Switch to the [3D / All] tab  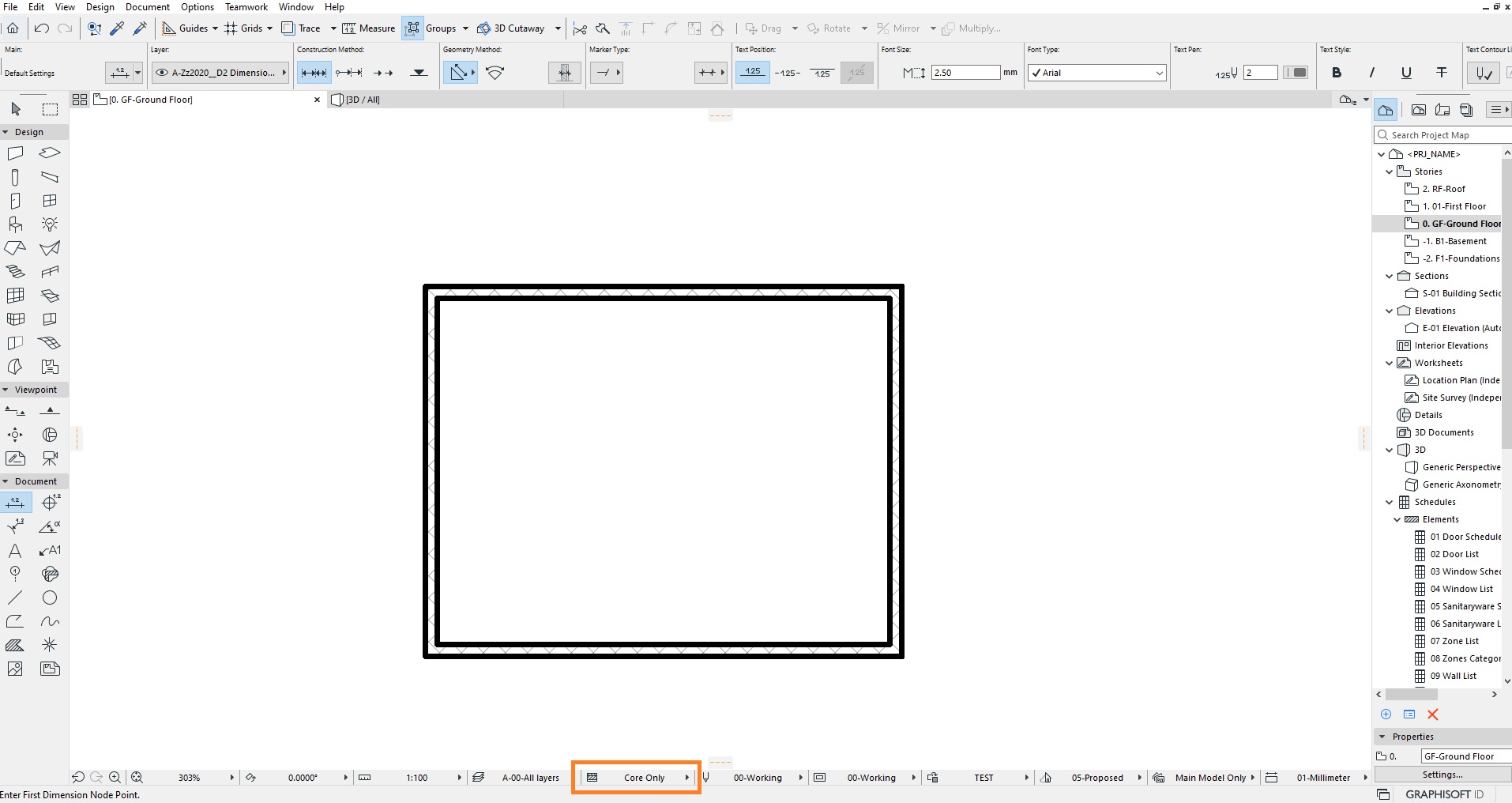tap(363, 100)
